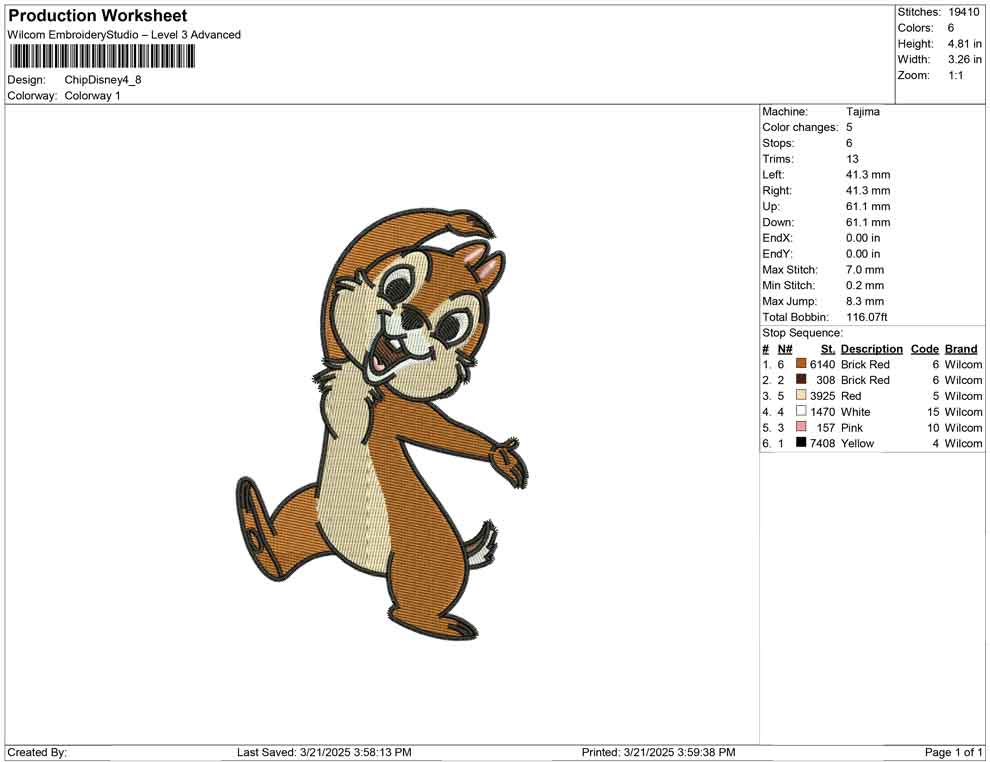Click the design name 'ChipDisney4_8'
This screenshot has width=990, height=762.
click(x=103, y=80)
